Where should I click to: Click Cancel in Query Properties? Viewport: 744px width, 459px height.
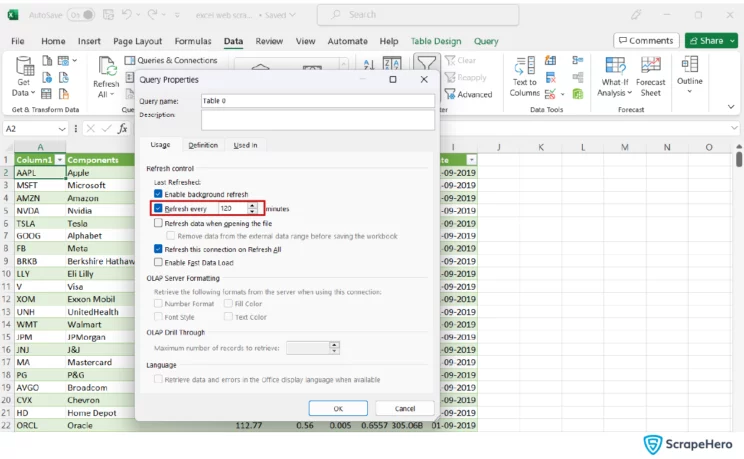(405, 408)
